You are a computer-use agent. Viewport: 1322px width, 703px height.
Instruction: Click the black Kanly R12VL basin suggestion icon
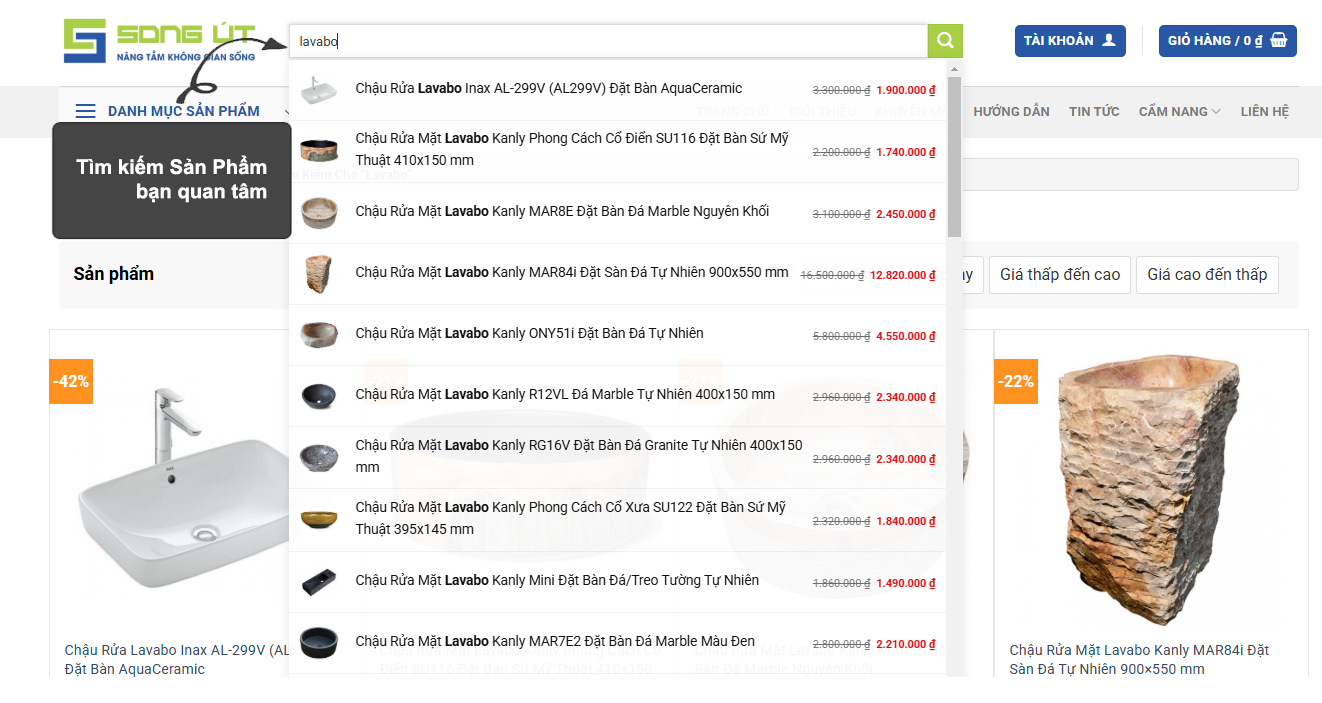(x=319, y=396)
